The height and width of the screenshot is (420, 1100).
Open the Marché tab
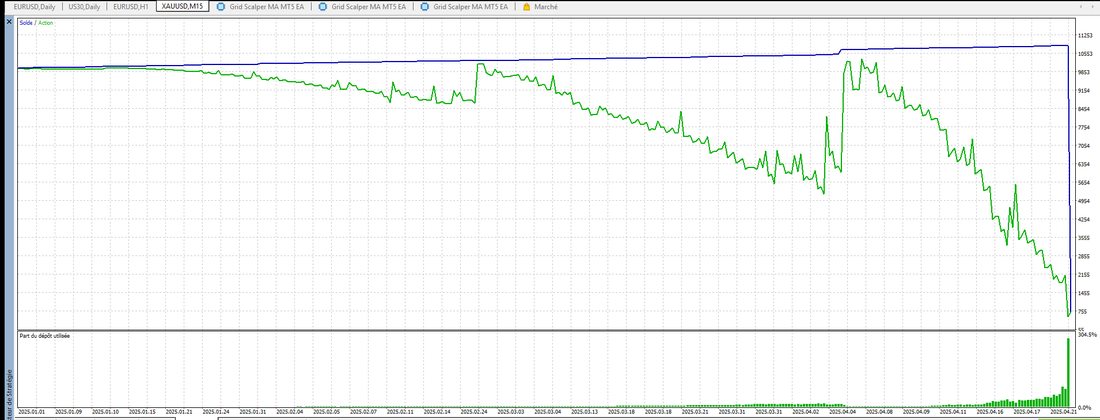click(540, 6)
